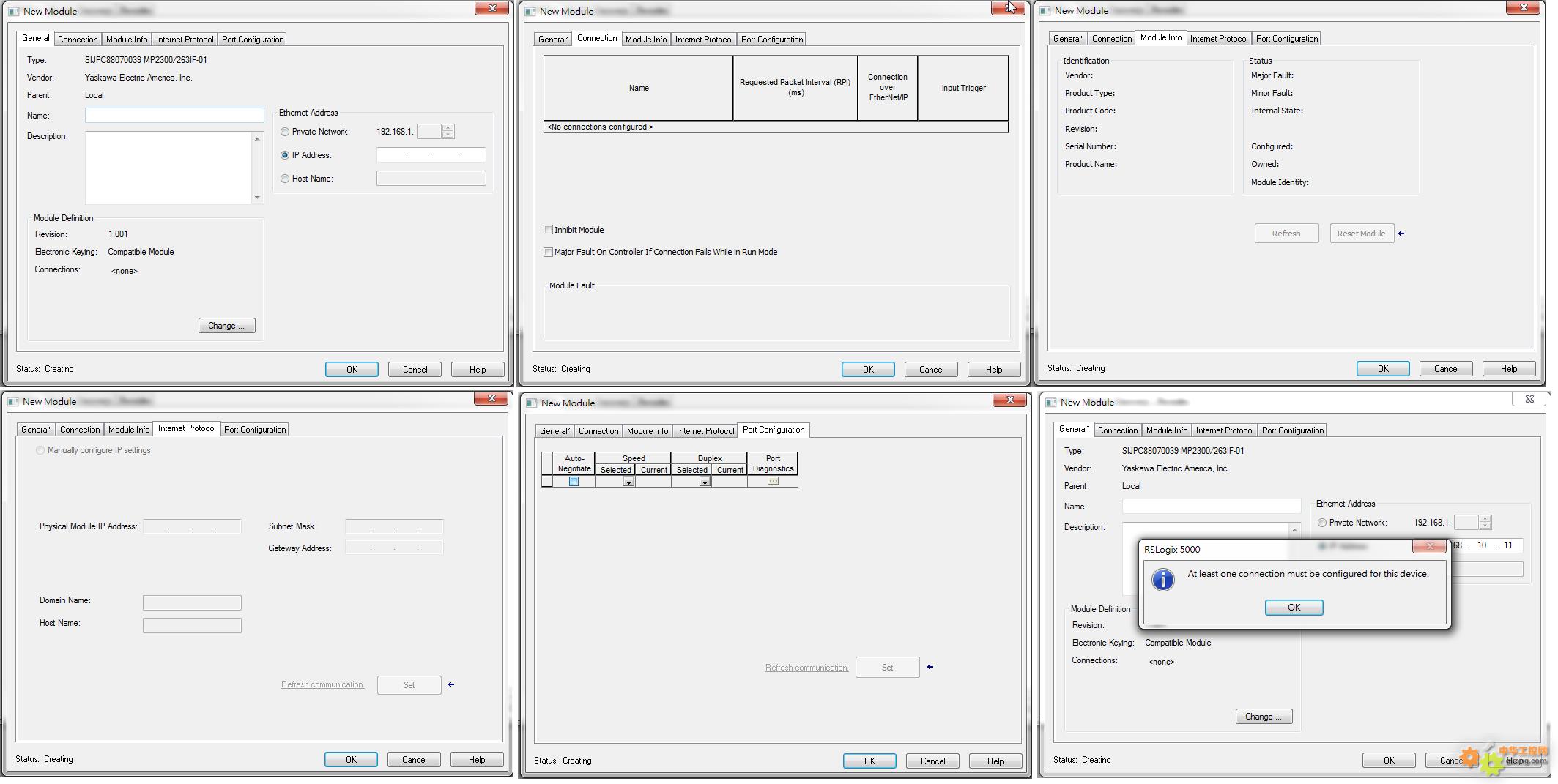Viewport: 1558px width, 784px height.
Task: Click title-bar icon of the window showing Port Configuration tab
Action: [x=531, y=403]
